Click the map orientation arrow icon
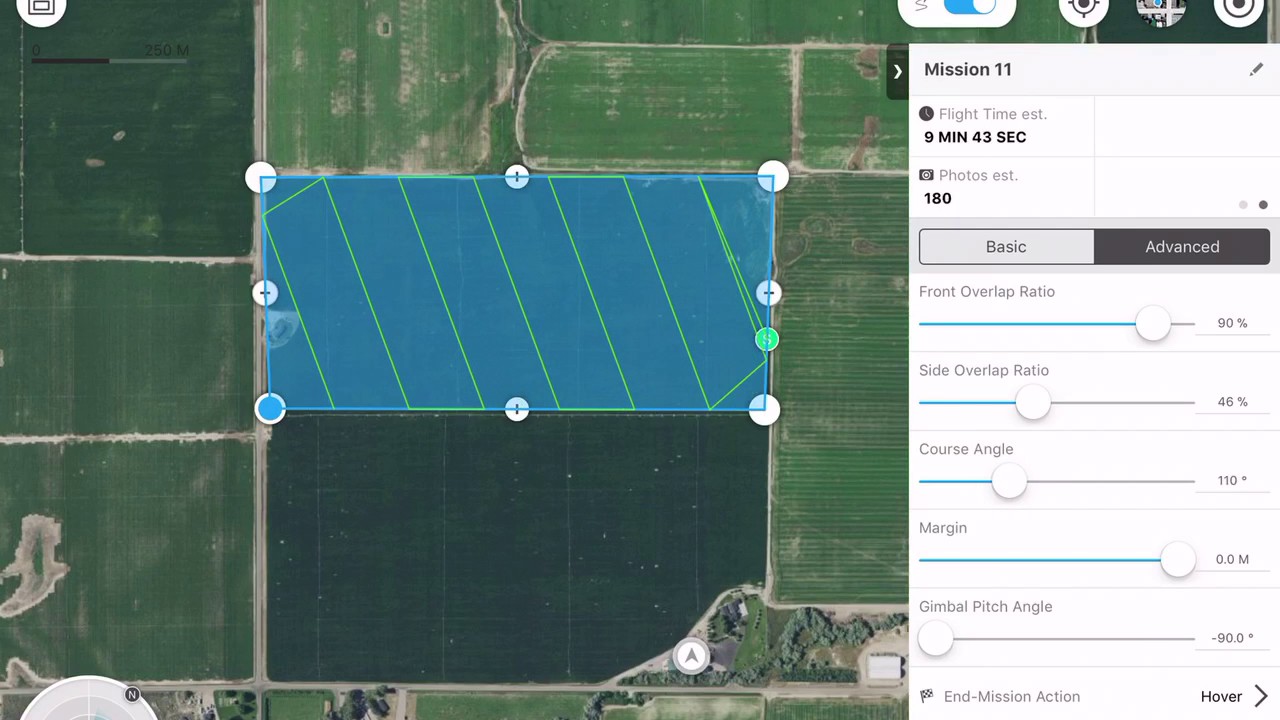 pyautogui.click(x=691, y=656)
